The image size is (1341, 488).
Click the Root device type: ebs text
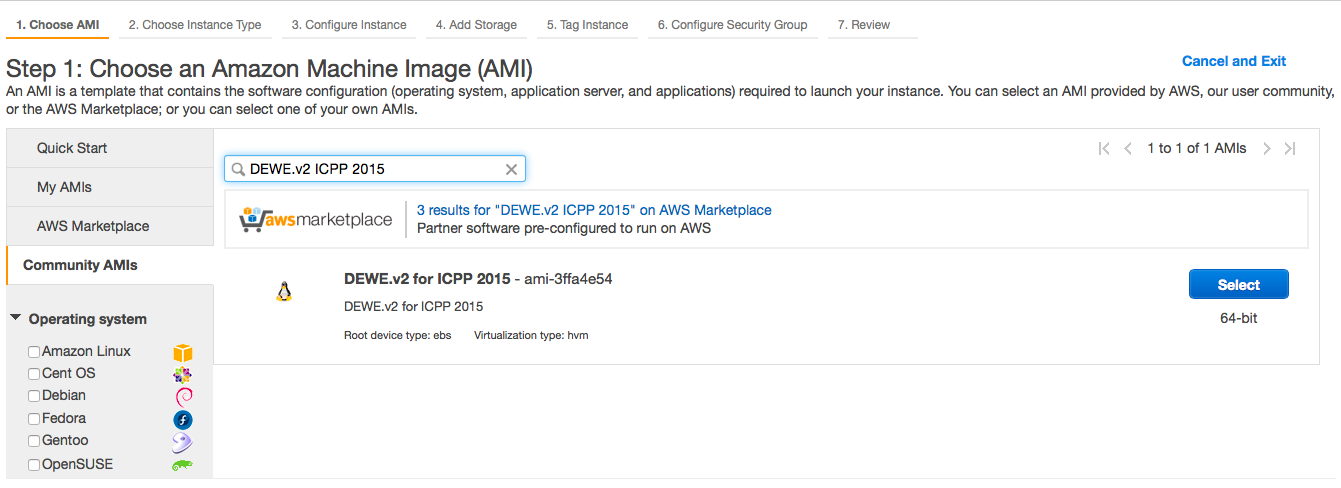[398, 335]
